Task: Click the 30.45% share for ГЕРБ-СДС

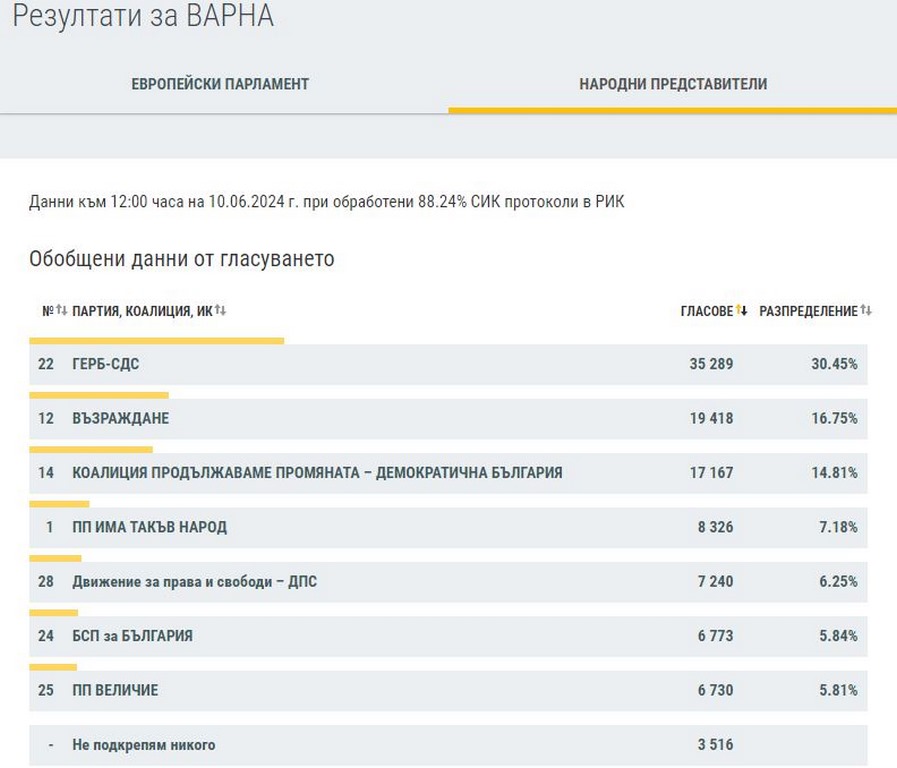Action: pyautogui.click(x=834, y=364)
